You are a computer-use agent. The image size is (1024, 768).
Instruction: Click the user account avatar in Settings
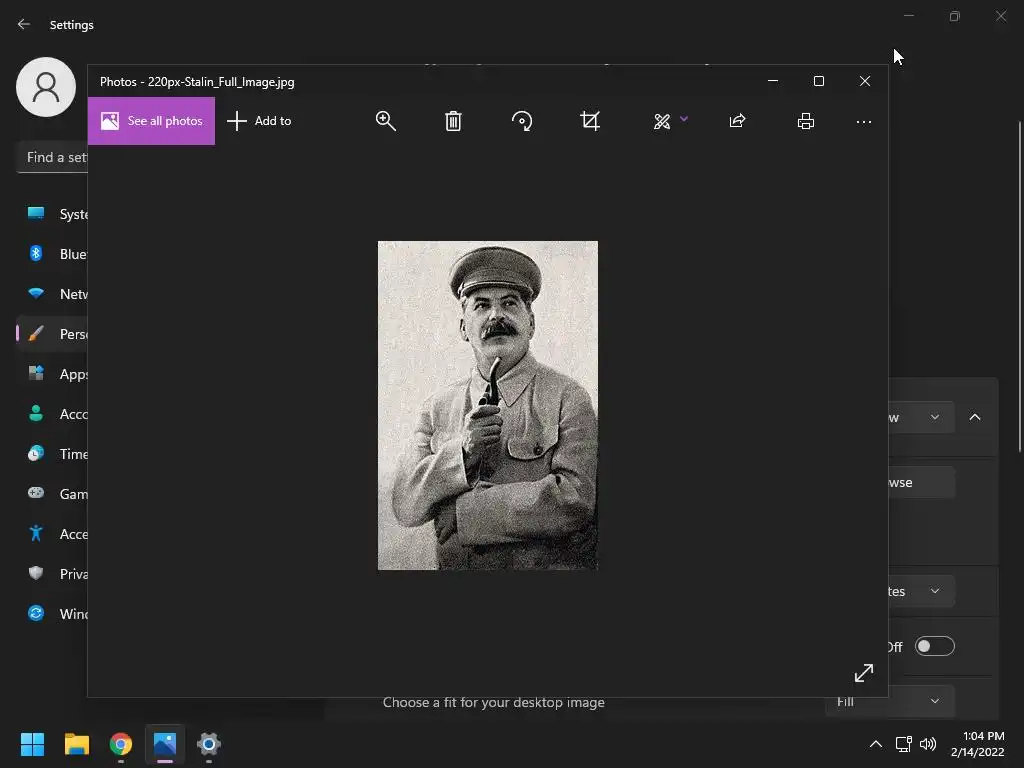[x=46, y=87]
